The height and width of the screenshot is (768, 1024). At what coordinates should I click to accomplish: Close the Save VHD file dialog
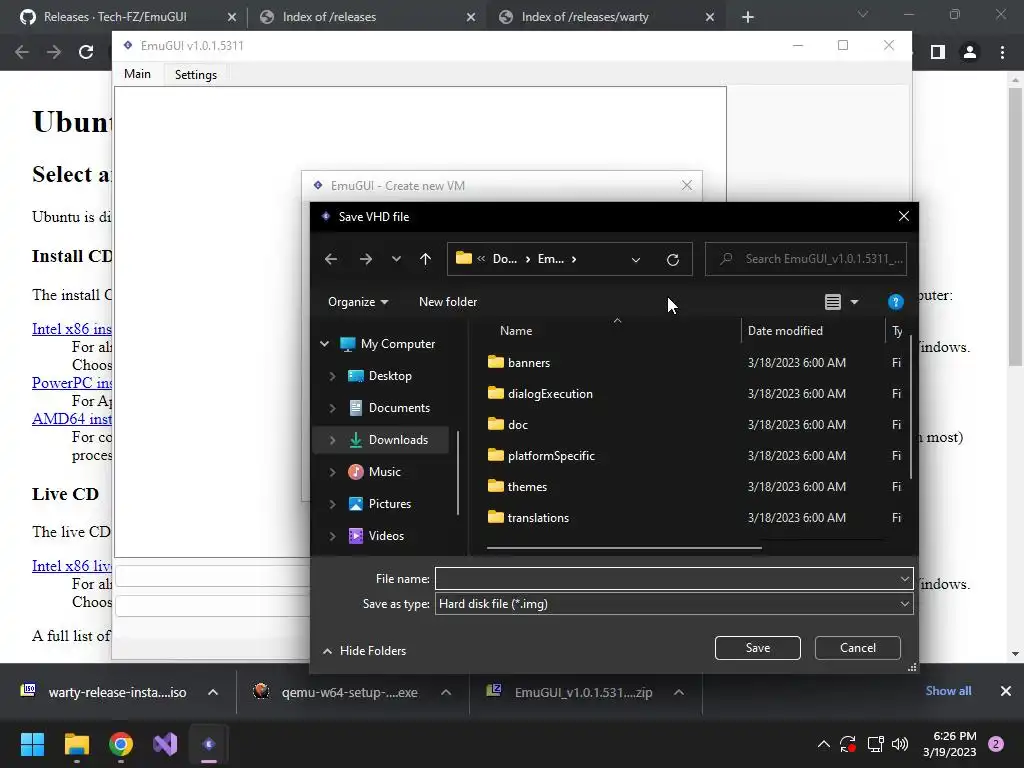[x=903, y=216]
